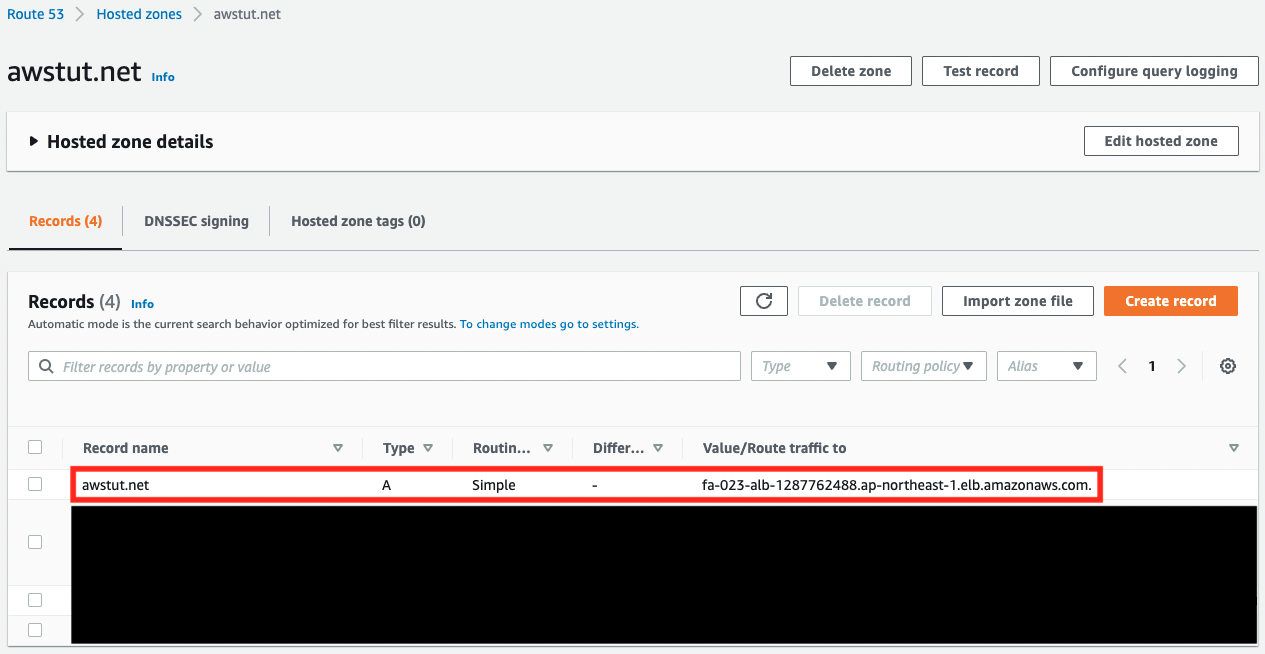
Task: Click the refresh records icon button
Action: click(764, 301)
